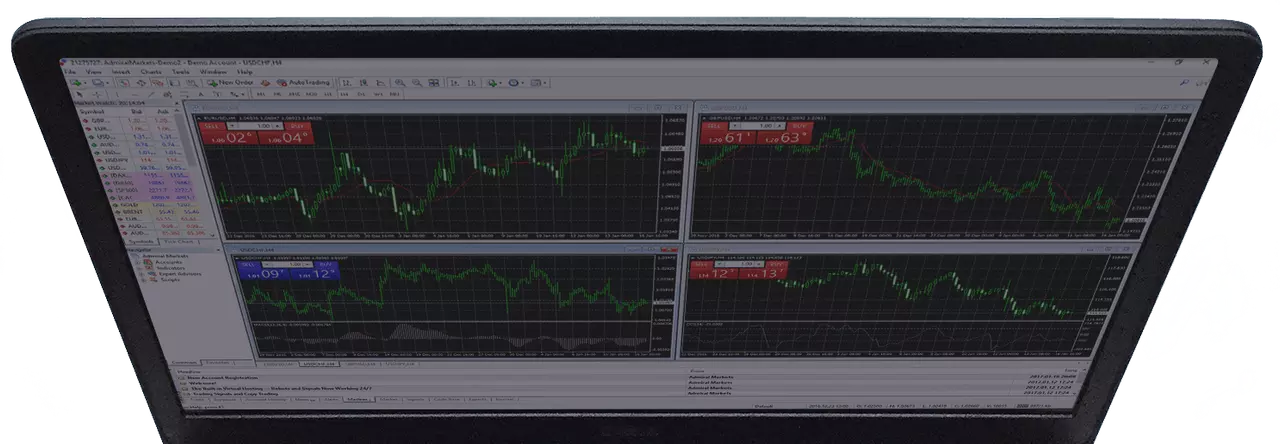Open the File menu
This screenshot has width=1280, height=444.
click(x=70, y=72)
